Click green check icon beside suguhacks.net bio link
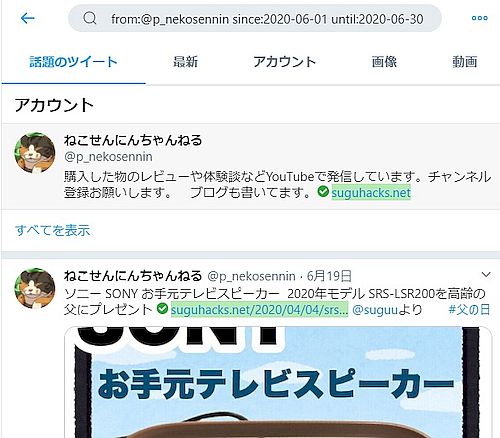 (323, 192)
